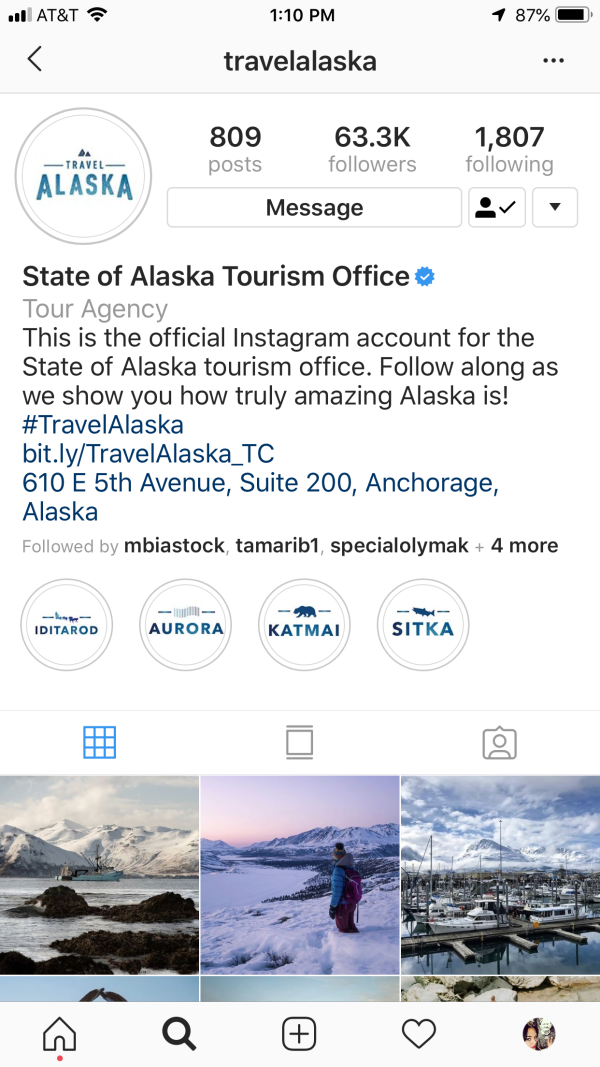This screenshot has width=600, height=1067.
Task: Switch to the grid view tab
Action: [x=100, y=742]
